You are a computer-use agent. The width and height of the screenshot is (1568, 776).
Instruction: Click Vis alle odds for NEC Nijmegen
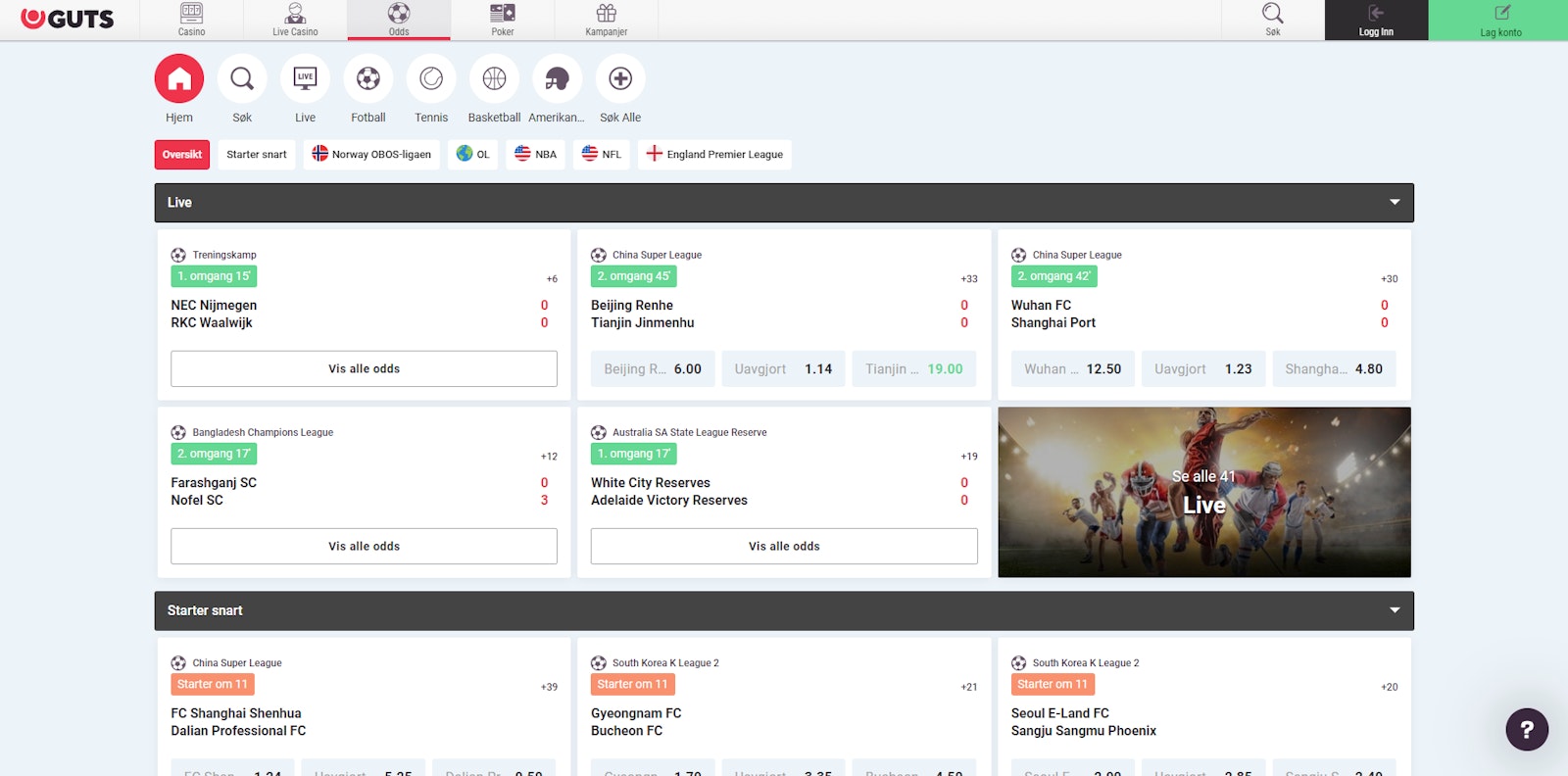364,368
